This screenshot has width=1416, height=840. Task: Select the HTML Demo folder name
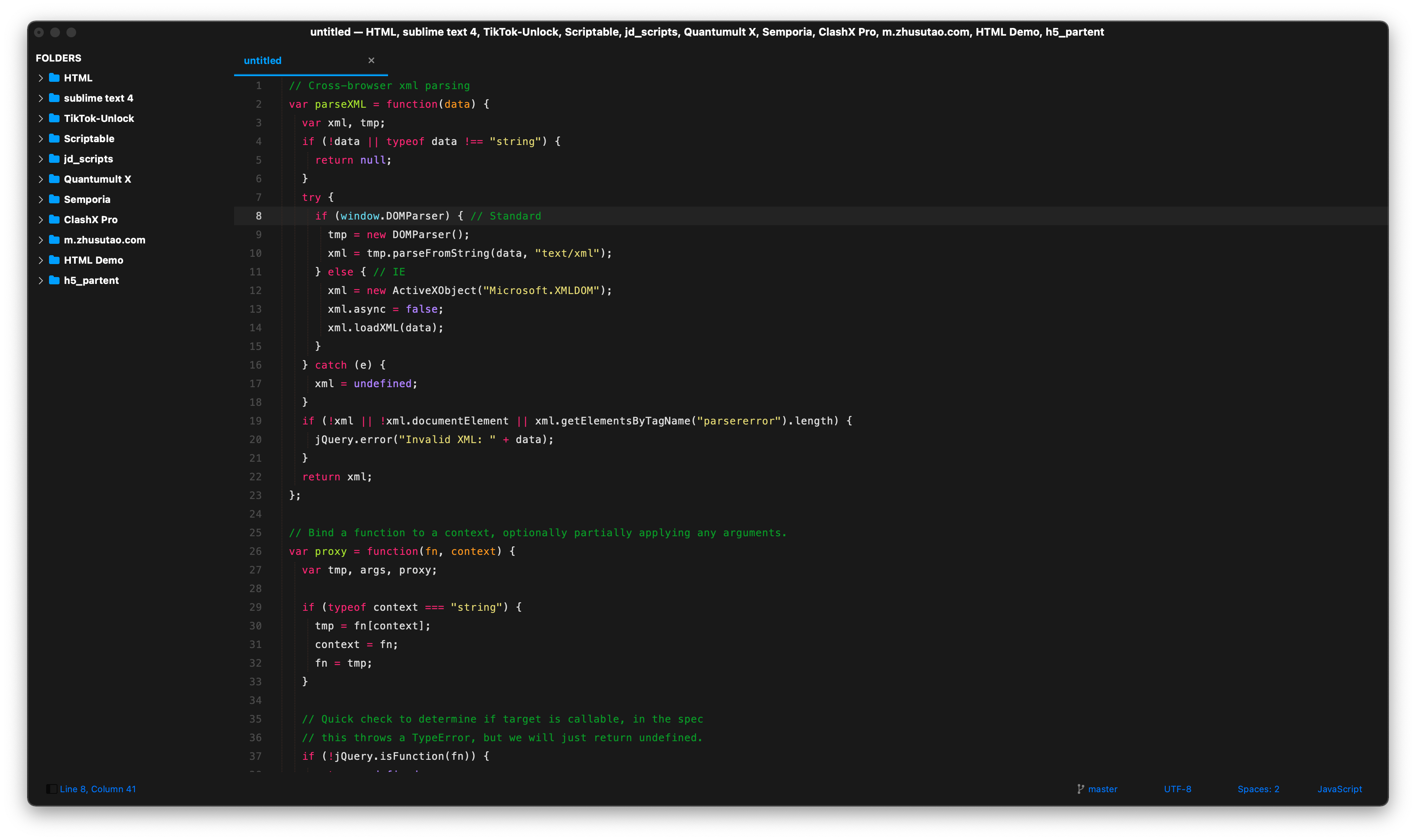pyautogui.click(x=94, y=260)
